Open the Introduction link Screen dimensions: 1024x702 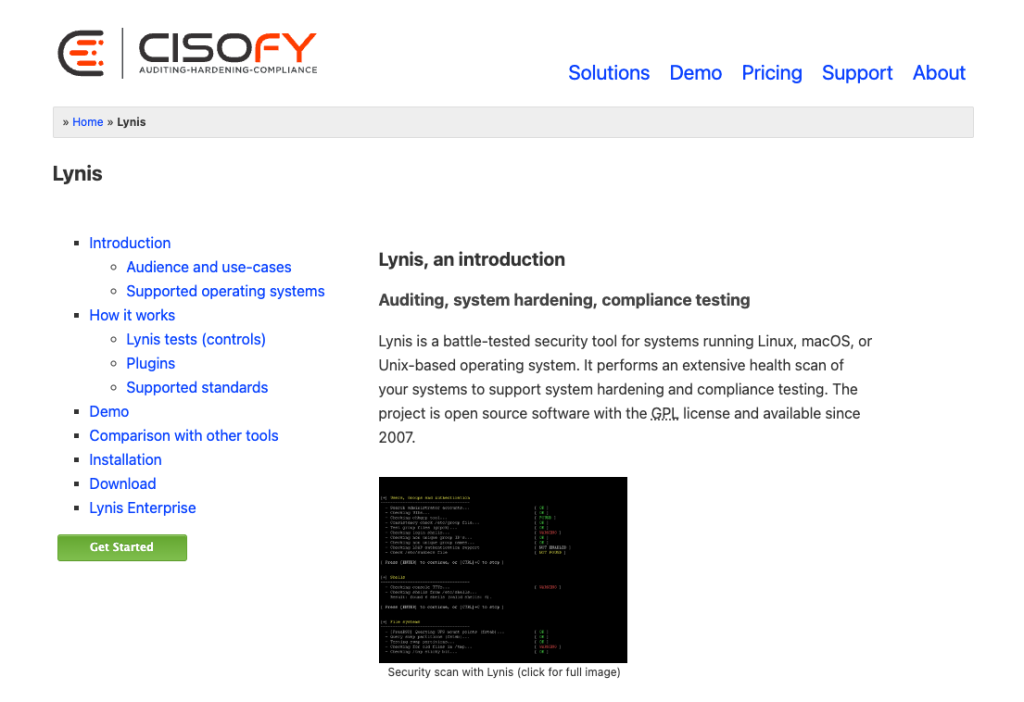tap(129, 243)
